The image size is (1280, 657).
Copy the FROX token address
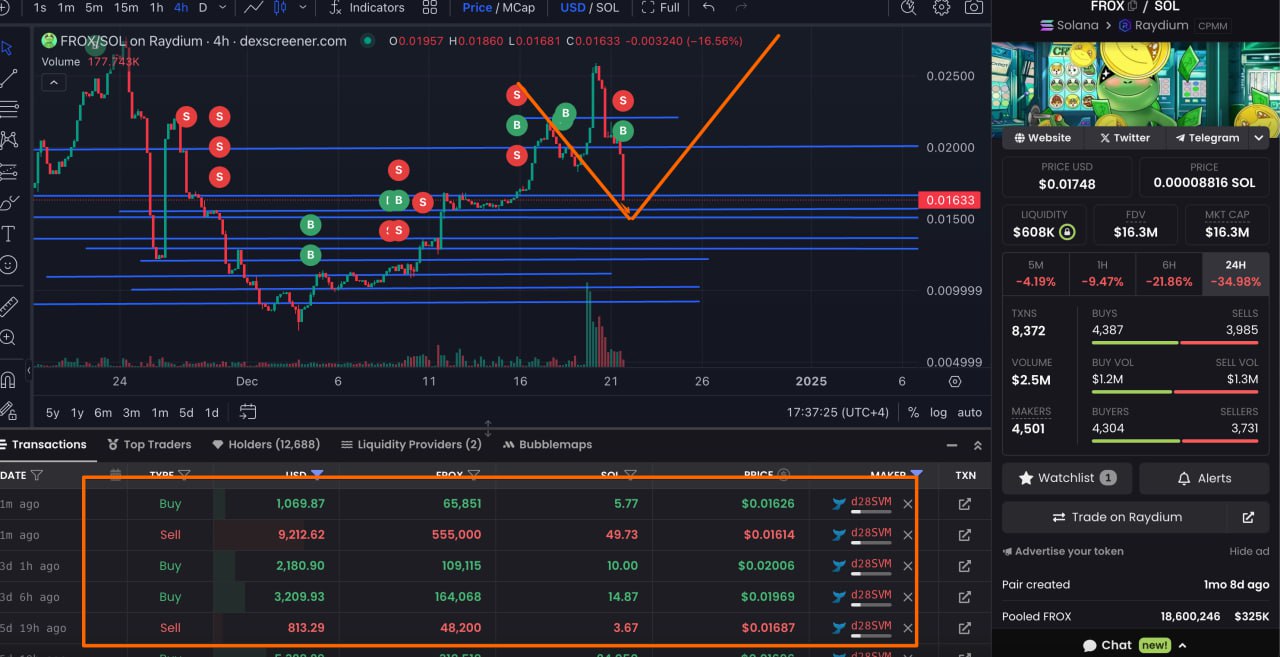(x=1132, y=6)
